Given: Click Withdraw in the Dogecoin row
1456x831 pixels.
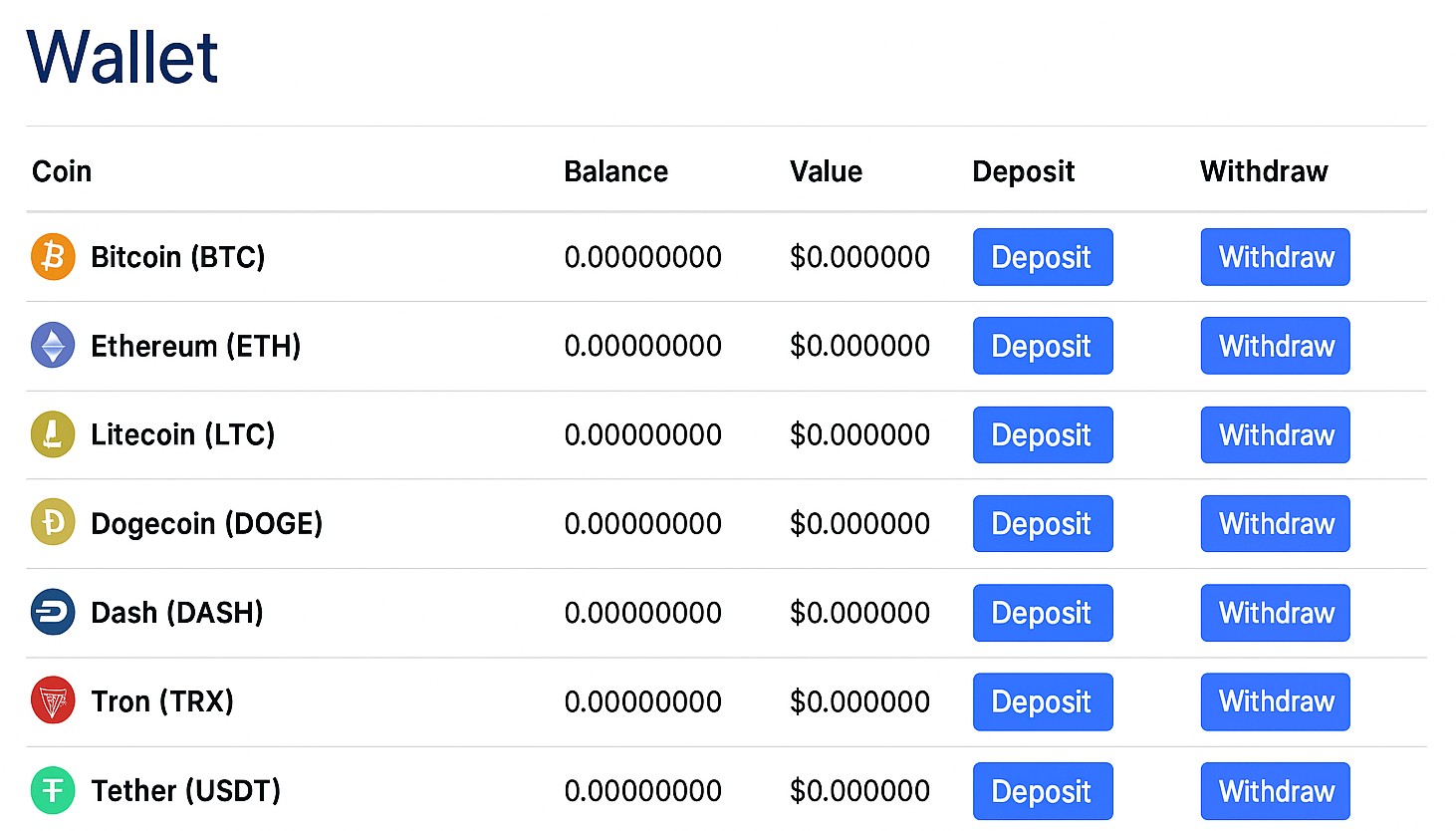Looking at the screenshot, I should [1276, 523].
